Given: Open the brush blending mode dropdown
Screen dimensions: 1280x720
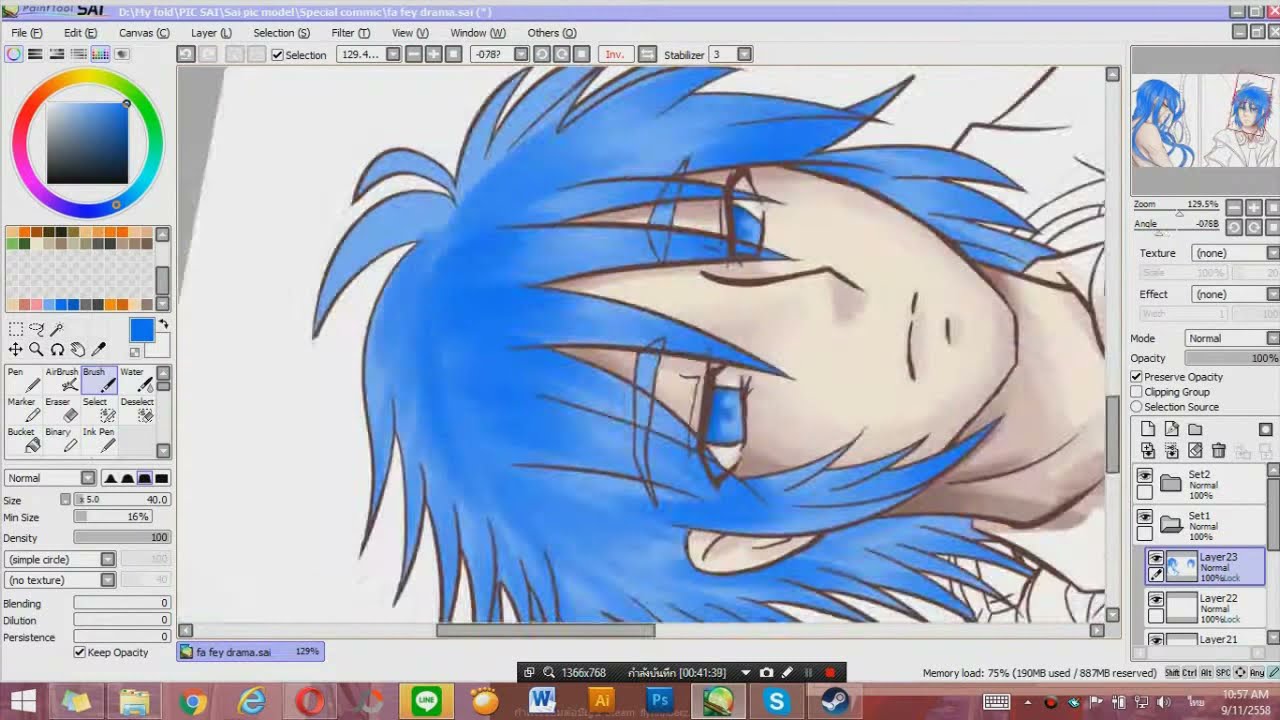Looking at the screenshot, I should 50,478.
